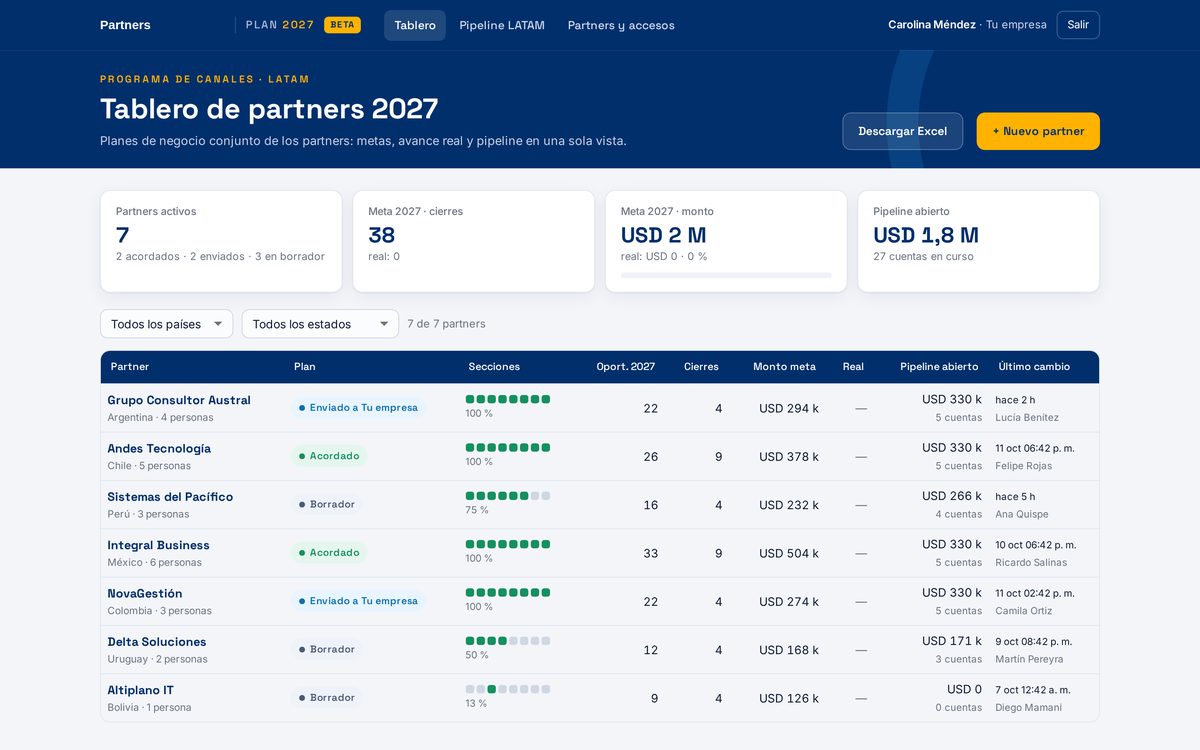Click the USD 171 k pipeline value
The image size is (1200, 750).
952,641
